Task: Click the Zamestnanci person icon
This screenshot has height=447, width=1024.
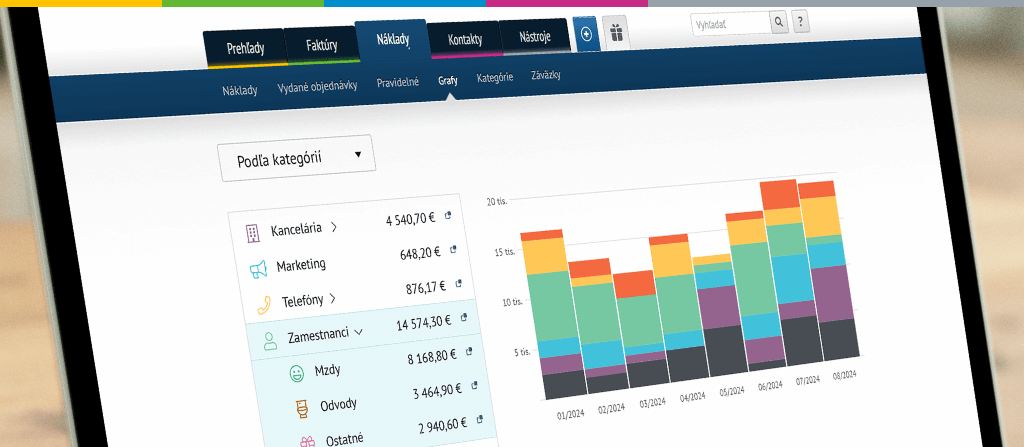Action: (x=270, y=340)
